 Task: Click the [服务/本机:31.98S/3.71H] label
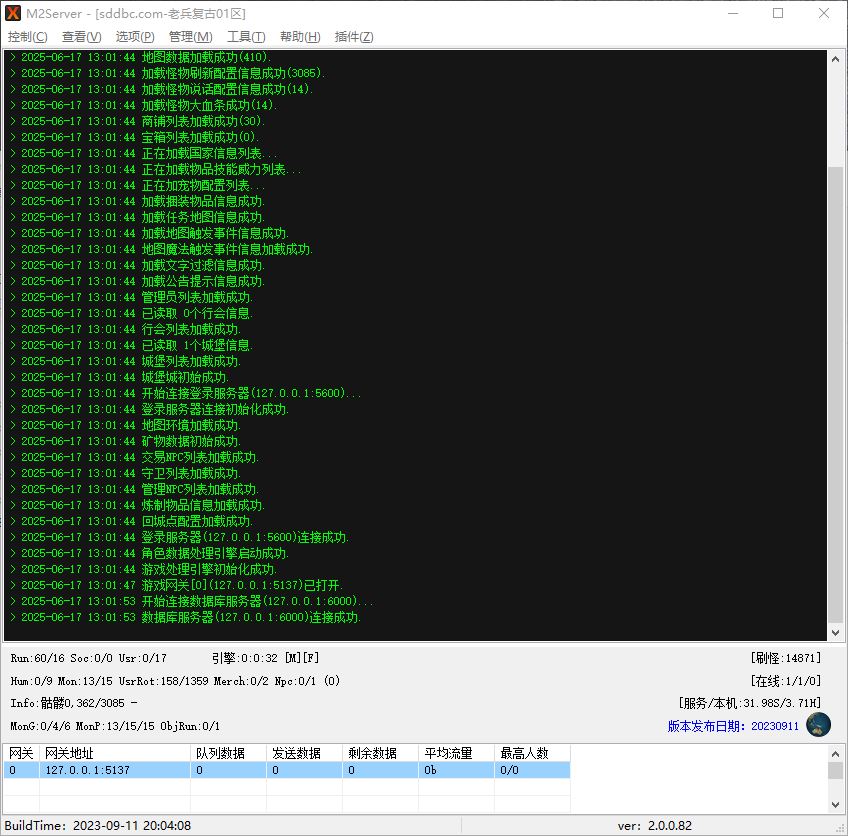point(750,703)
